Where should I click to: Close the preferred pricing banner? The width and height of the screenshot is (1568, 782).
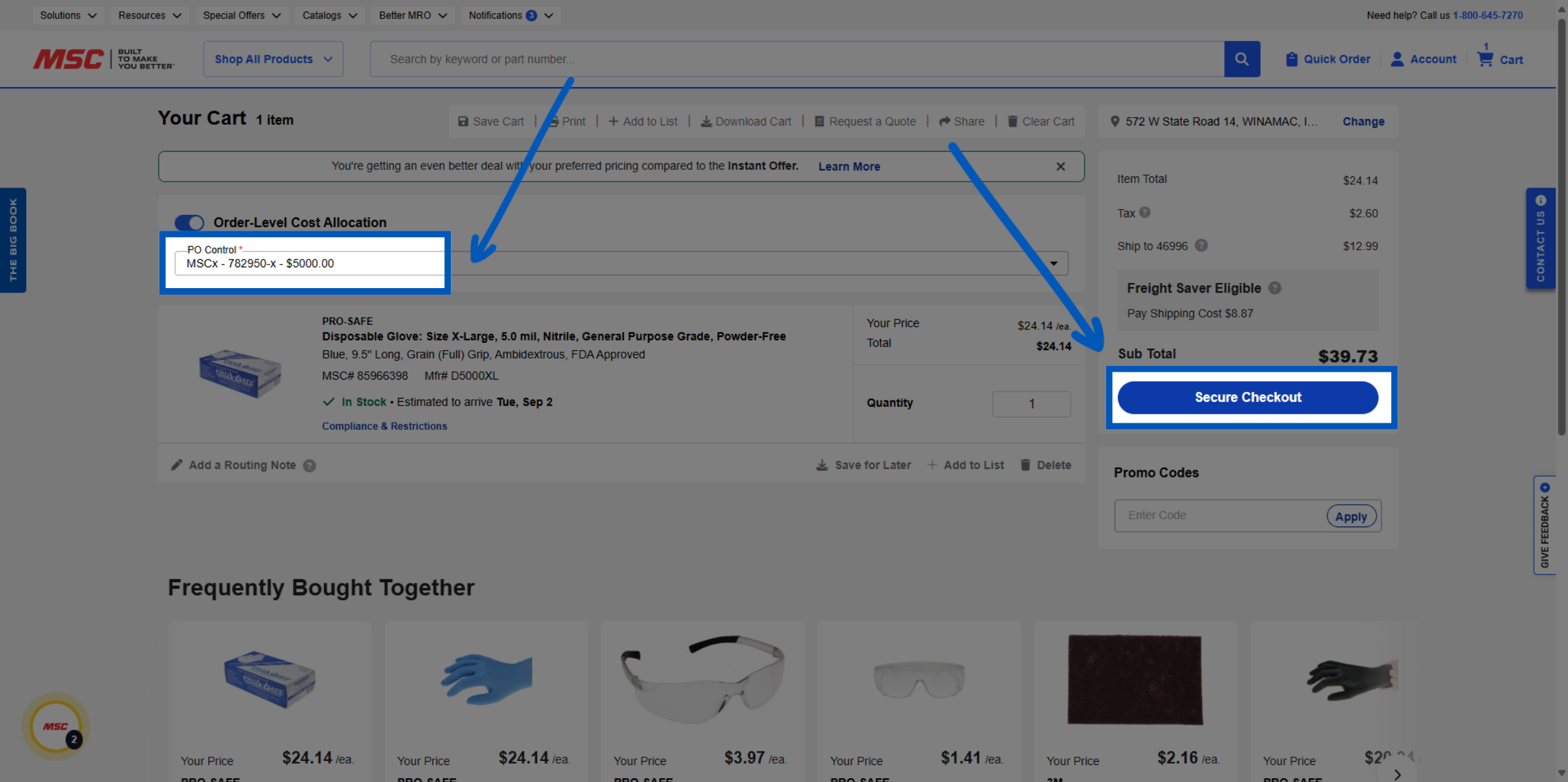coord(1060,167)
